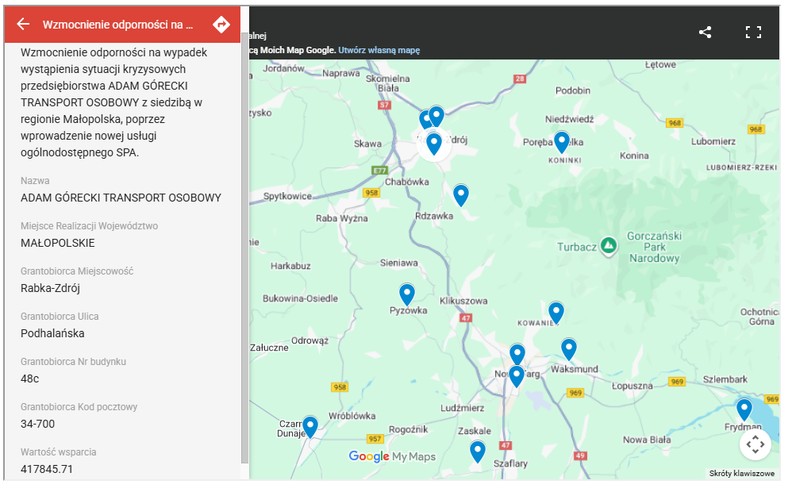Click the Turbacz mountain peak marker
788x488 pixels.
point(609,246)
